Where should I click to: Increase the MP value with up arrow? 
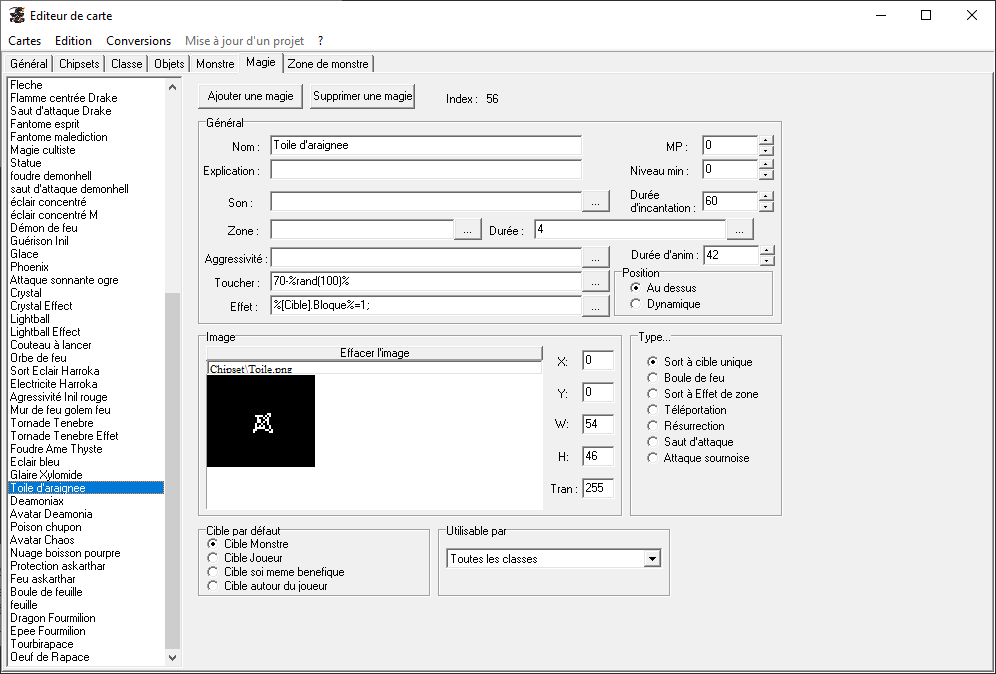click(x=766, y=140)
